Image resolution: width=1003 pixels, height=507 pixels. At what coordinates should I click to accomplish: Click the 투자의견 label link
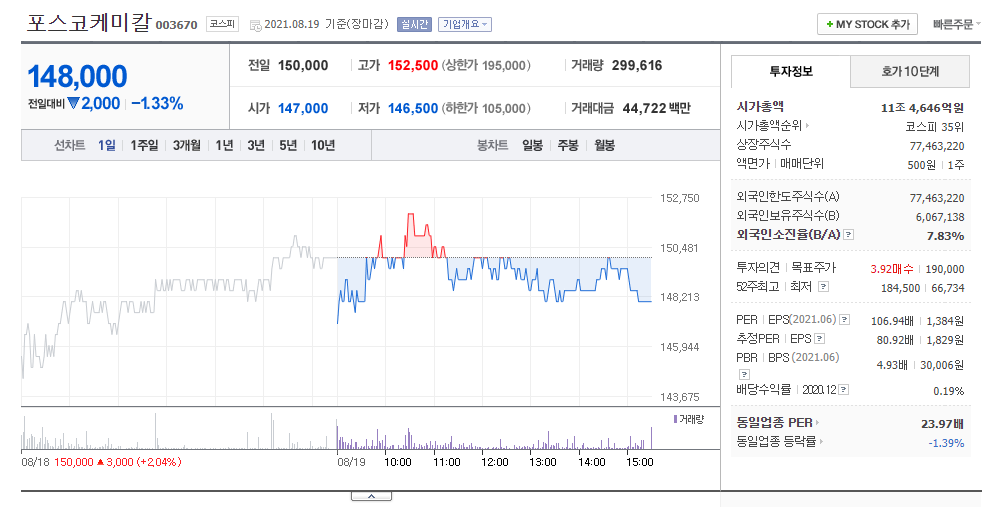758,267
